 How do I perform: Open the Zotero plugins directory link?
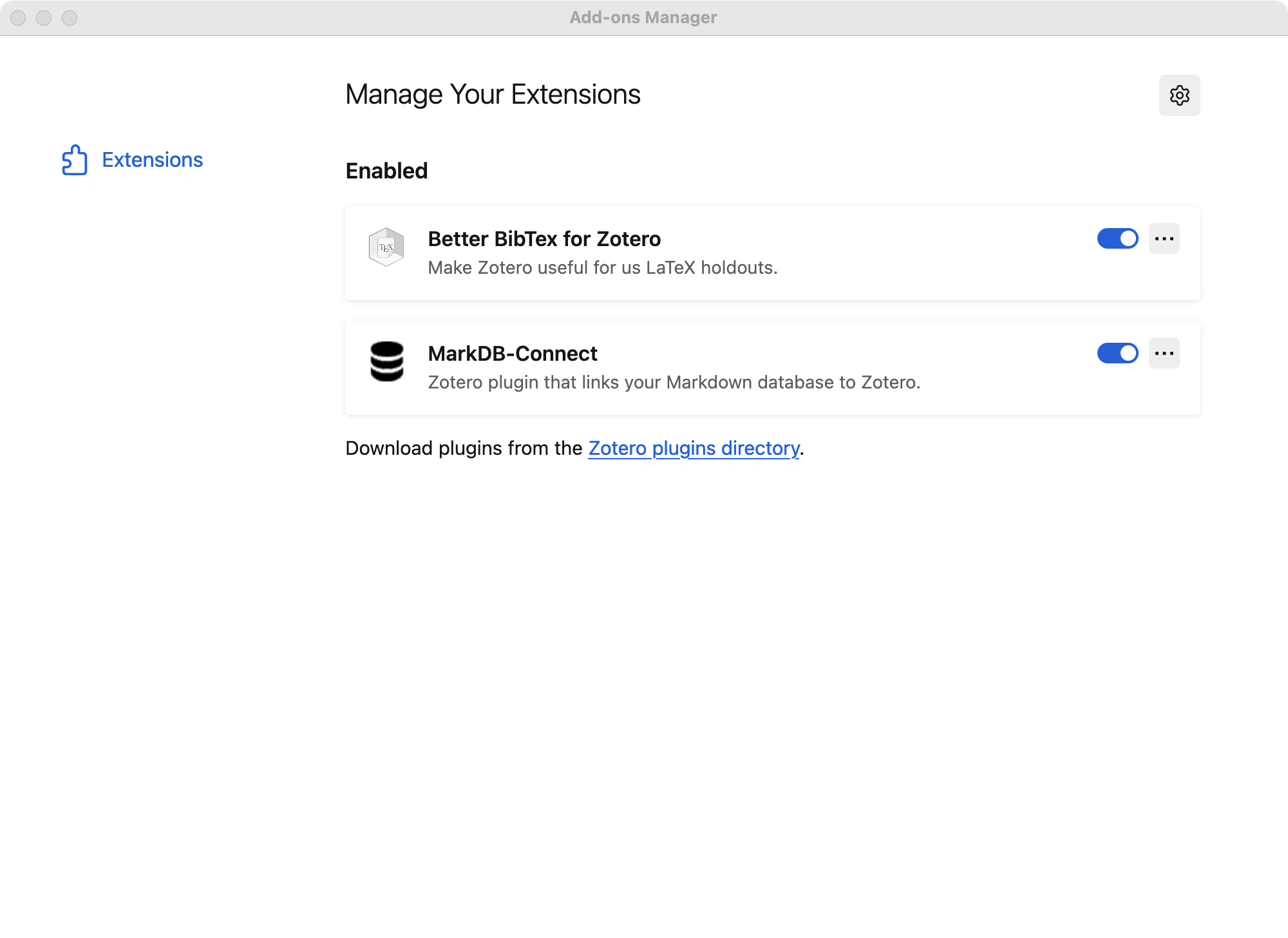coord(694,448)
